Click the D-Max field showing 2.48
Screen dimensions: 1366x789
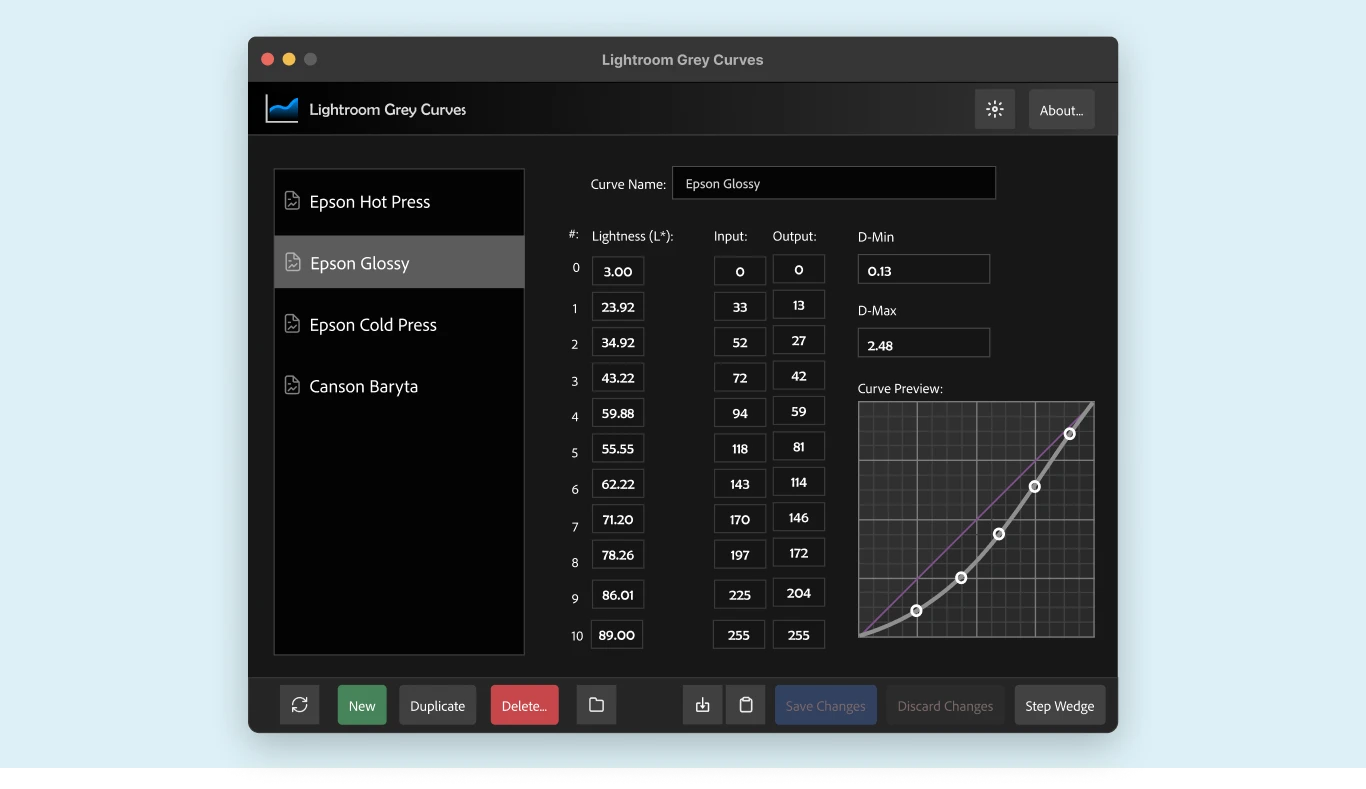click(x=924, y=344)
